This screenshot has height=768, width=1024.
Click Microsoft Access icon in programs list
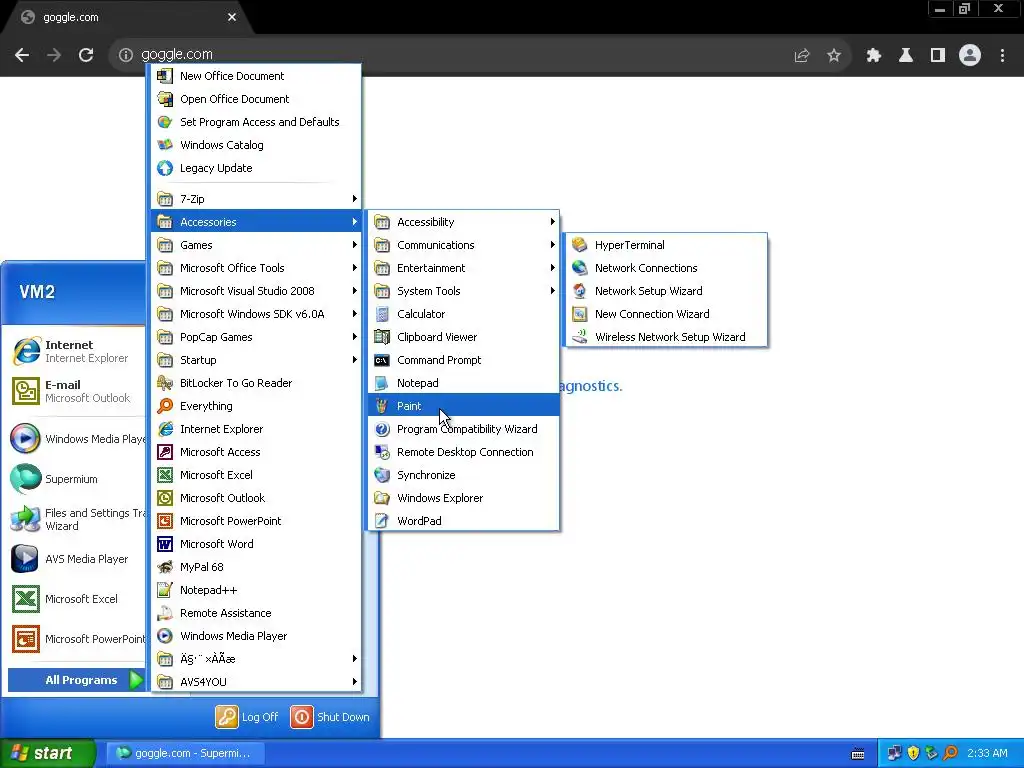click(165, 452)
